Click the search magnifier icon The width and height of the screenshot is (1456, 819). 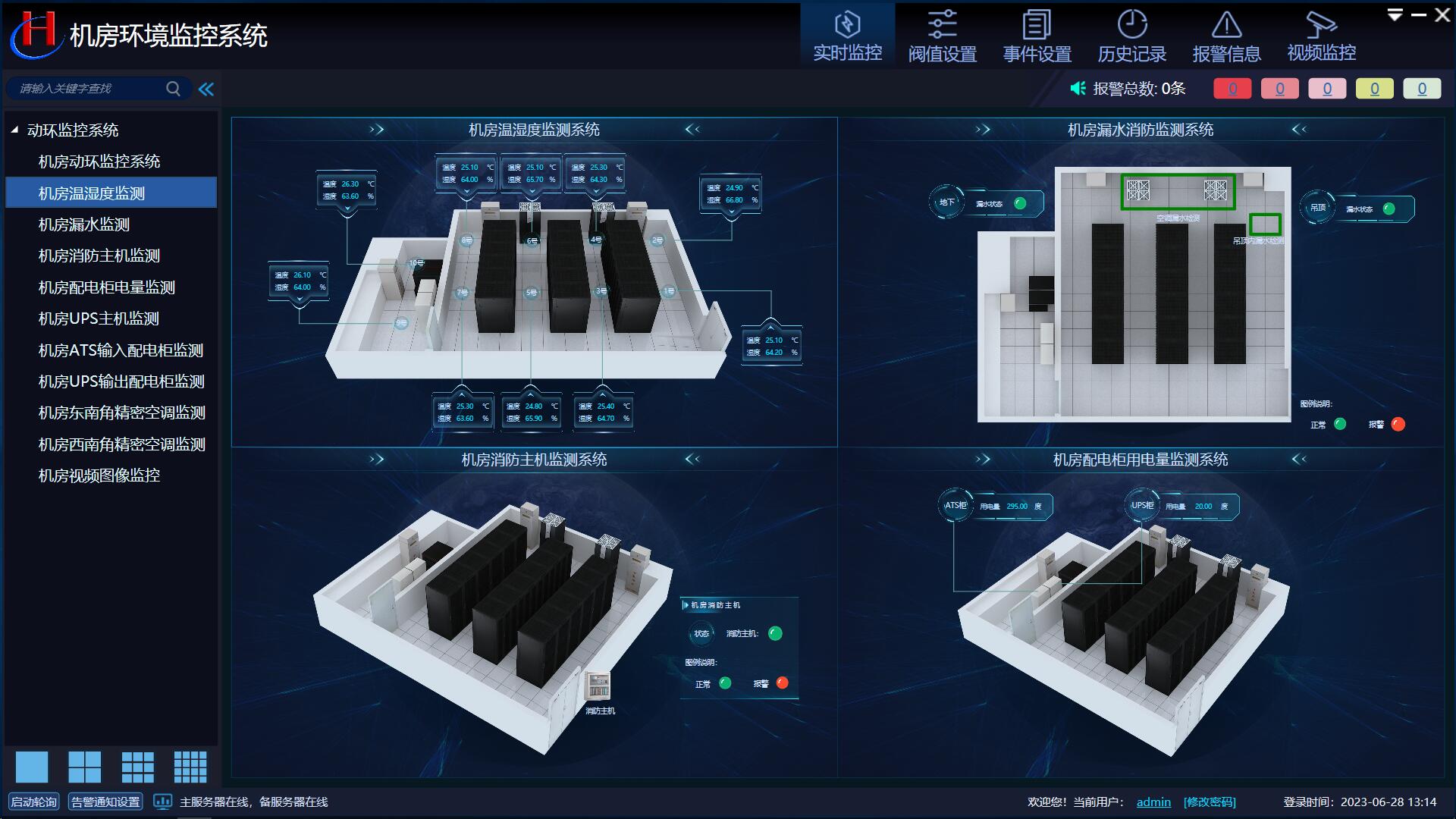(173, 89)
